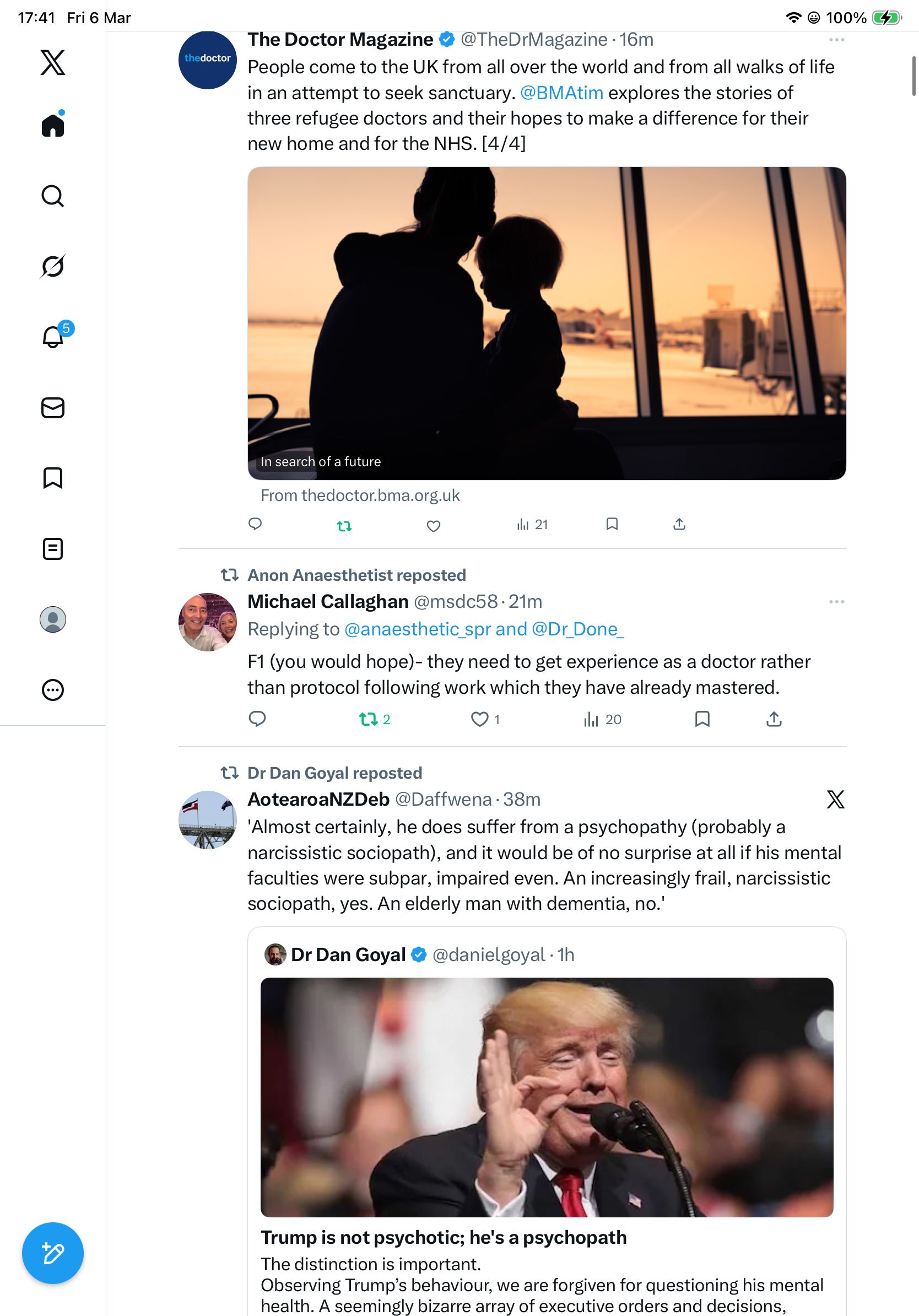Open more options on Doctor Magazine post
The image size is (919, 1316).
[836, 40]
